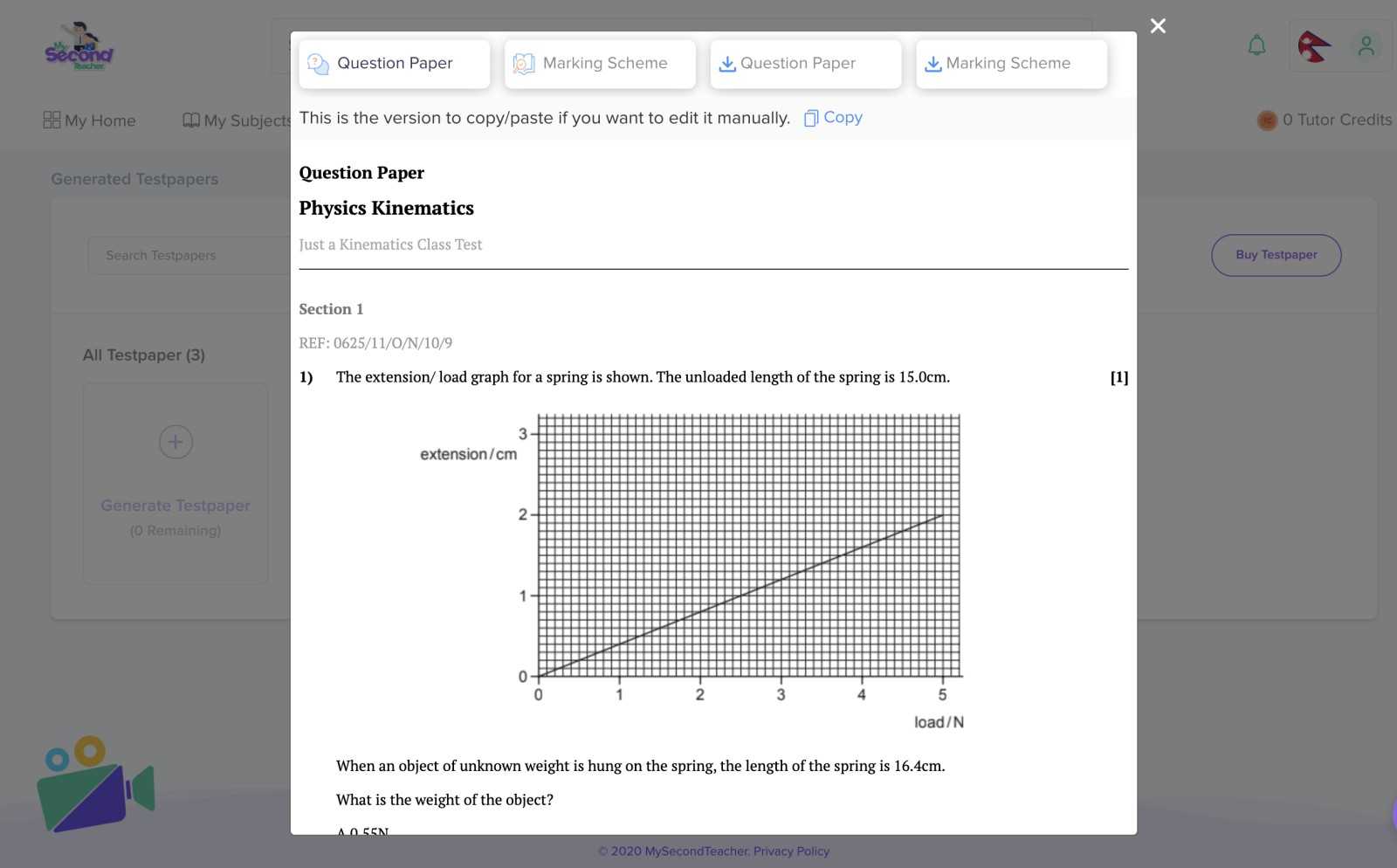
Task: Focus the Search Testpapers field
Action: click(189, 256)
